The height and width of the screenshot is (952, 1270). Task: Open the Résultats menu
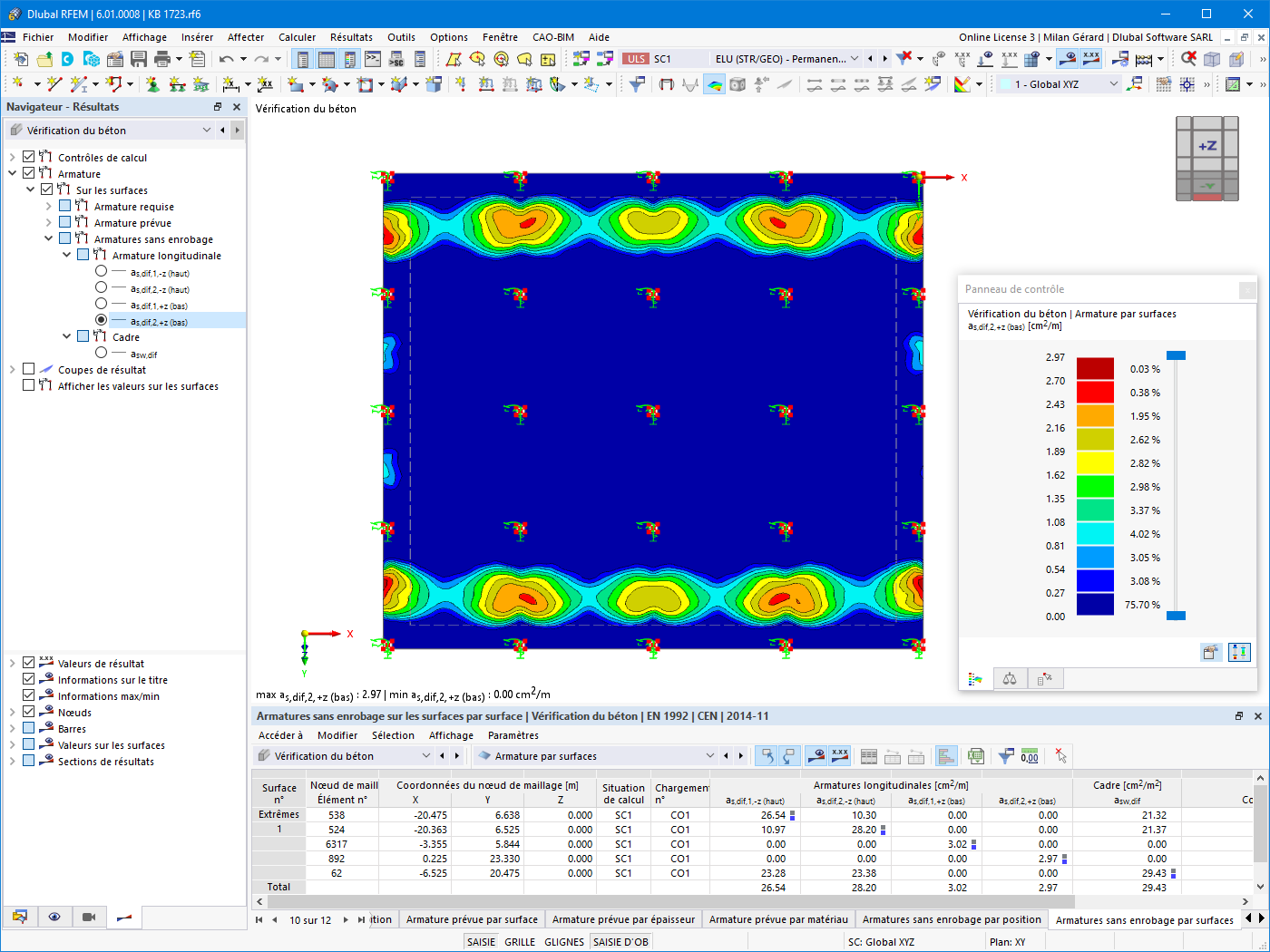point(351,37)
